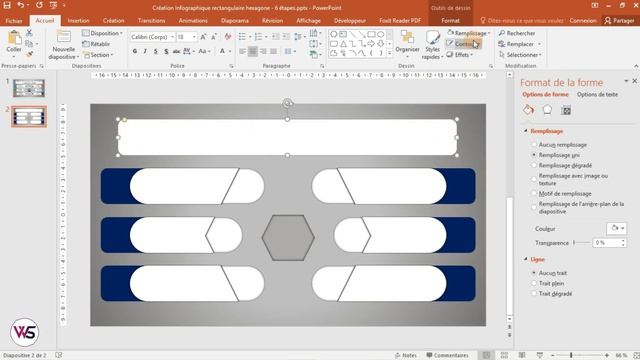Toggle underline S formatting
The width and height of the screenshot is (640, 360).
click(x=156, y=51)
